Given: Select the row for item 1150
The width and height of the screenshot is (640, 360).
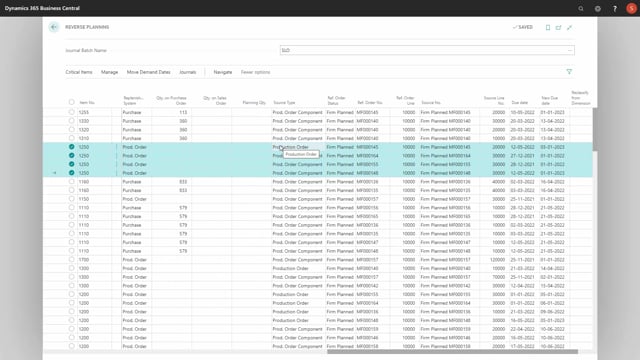Looking at the screenshot, I should point(71,199).
